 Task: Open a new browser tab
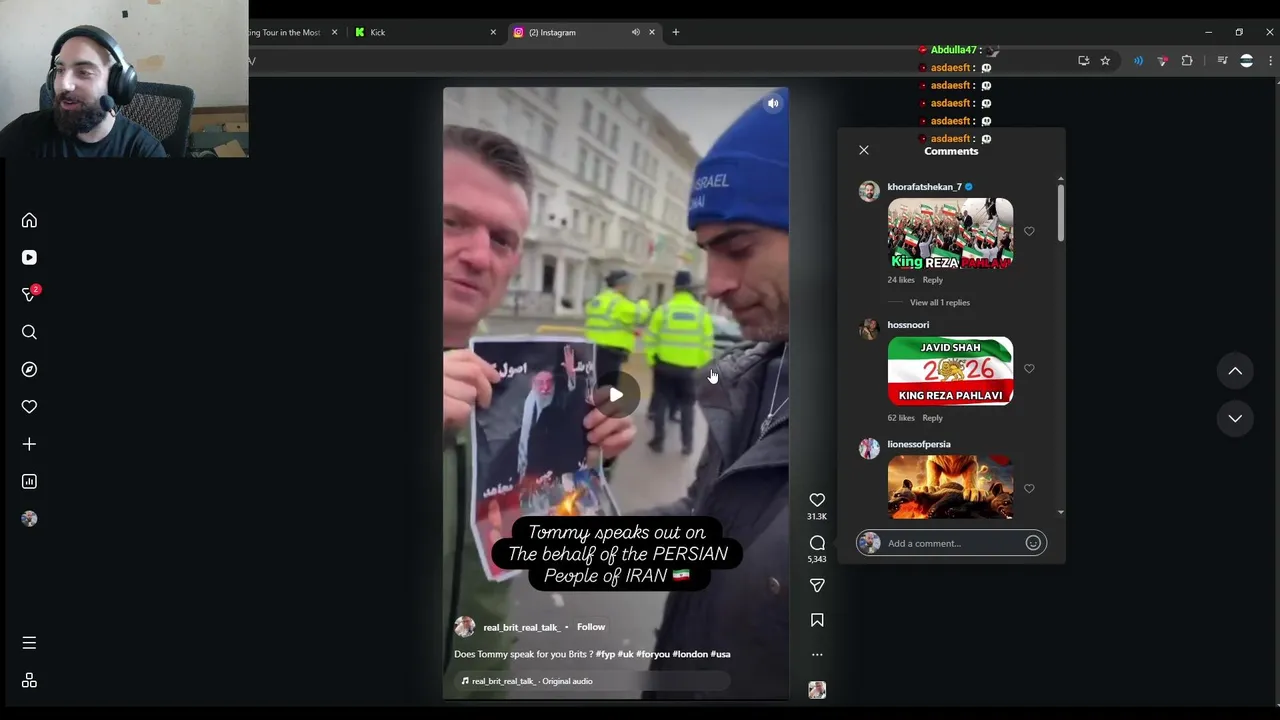(x=676, y=32)
